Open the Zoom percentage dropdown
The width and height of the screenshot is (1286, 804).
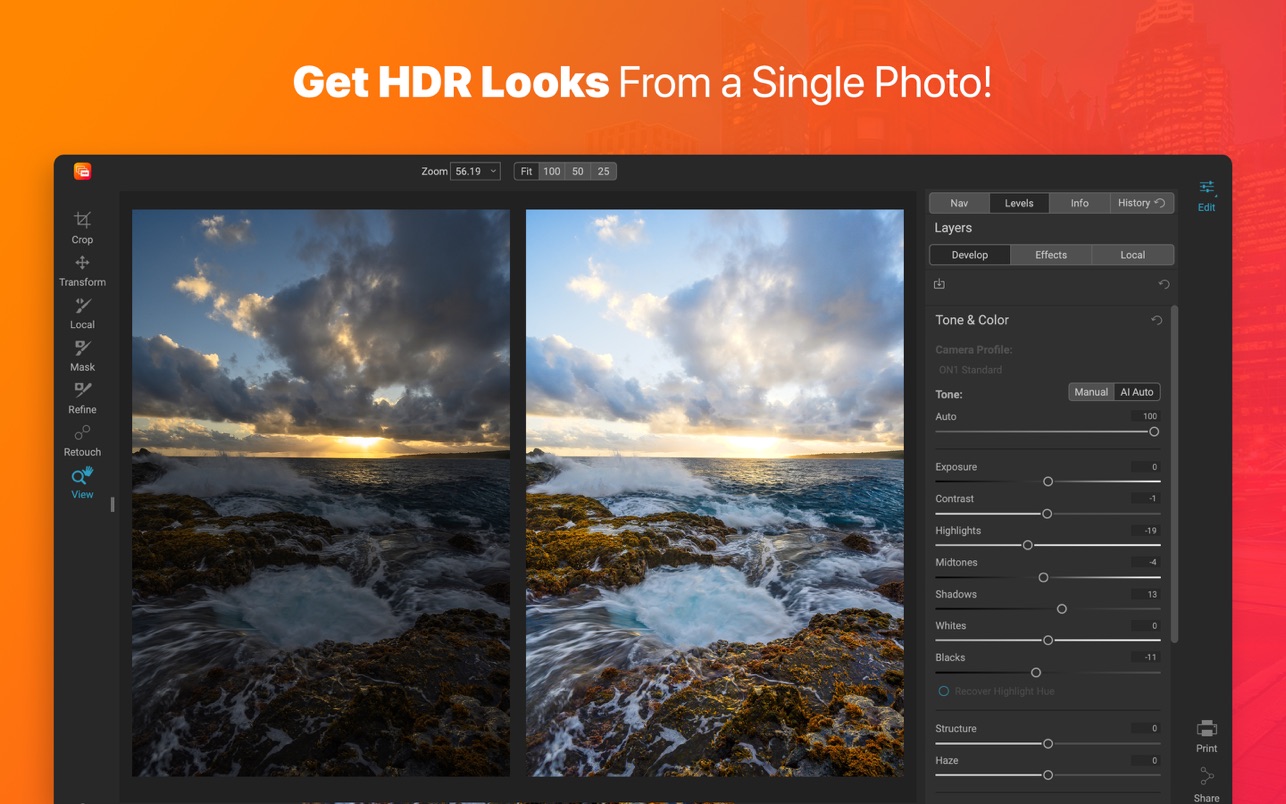[x=475, y=171]
